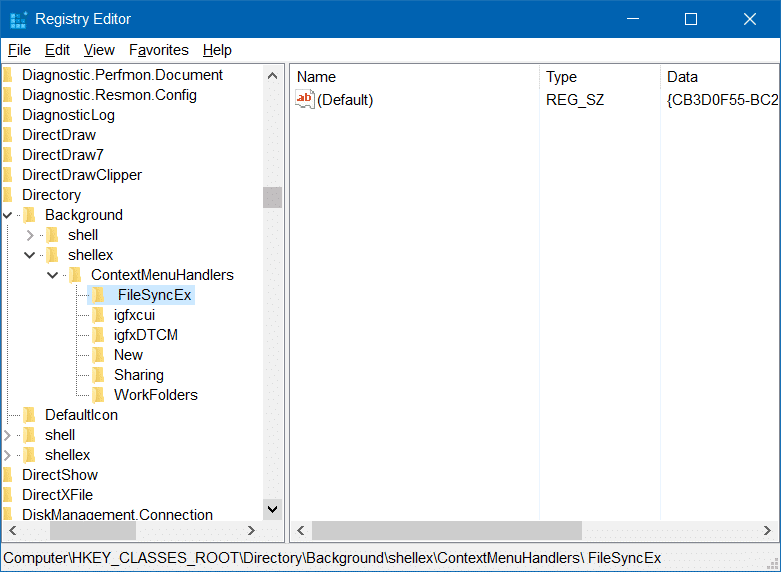Click the {CB3D0F55-BC2 data cell
This screenshot has height=572, width=781.
[x=722, y=100]
